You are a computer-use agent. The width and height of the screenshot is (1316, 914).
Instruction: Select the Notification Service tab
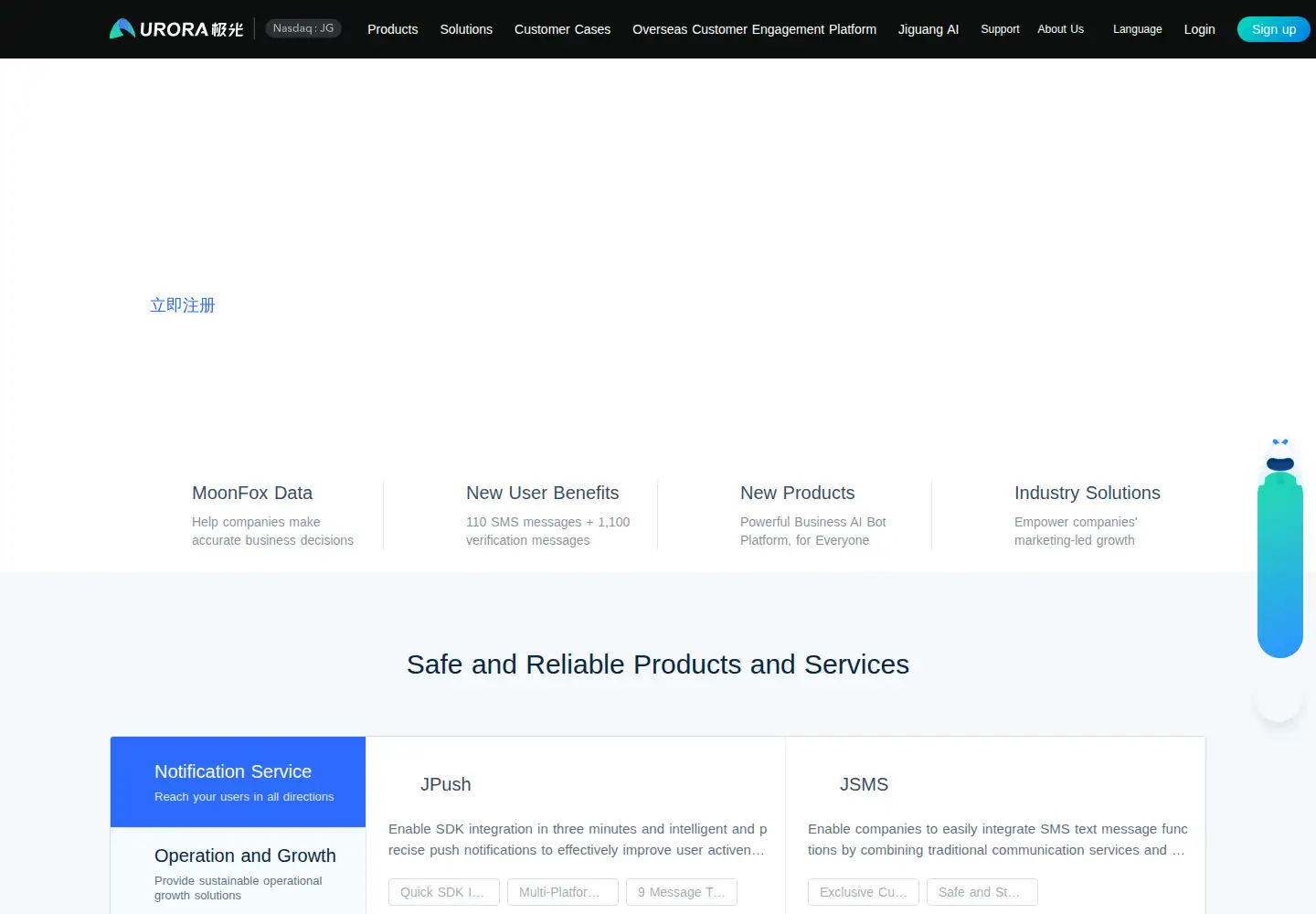pos(238,782)
